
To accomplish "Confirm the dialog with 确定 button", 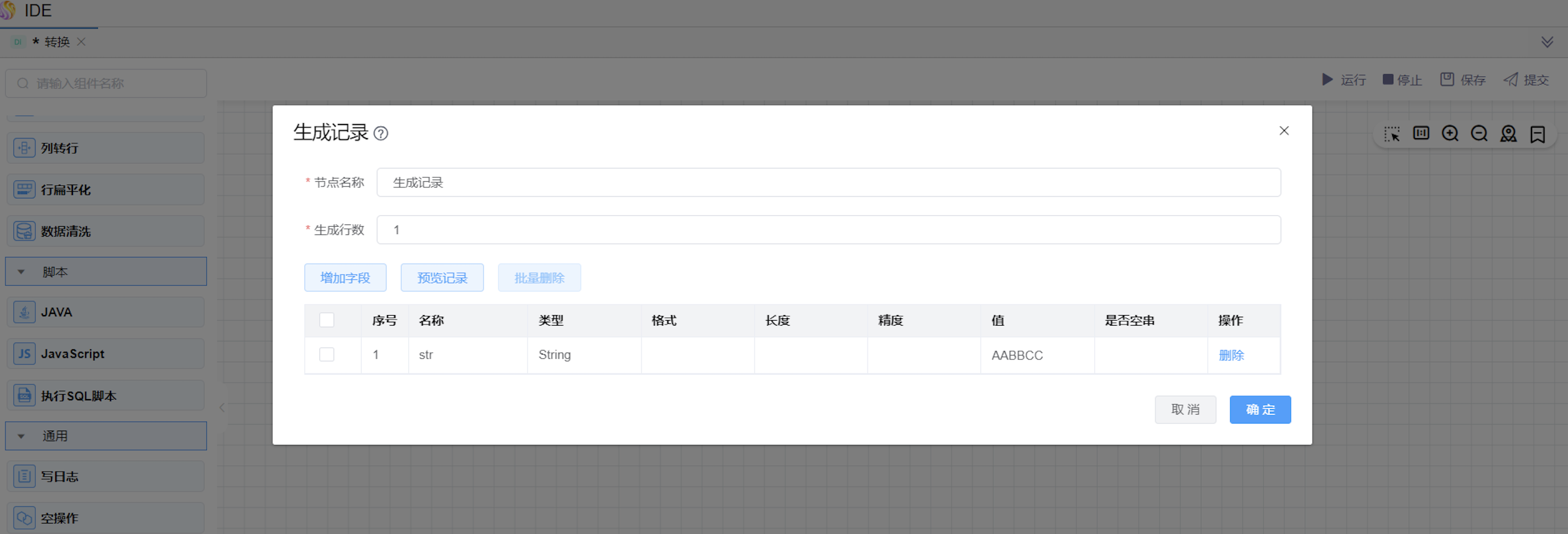I will click(1260, 410).
